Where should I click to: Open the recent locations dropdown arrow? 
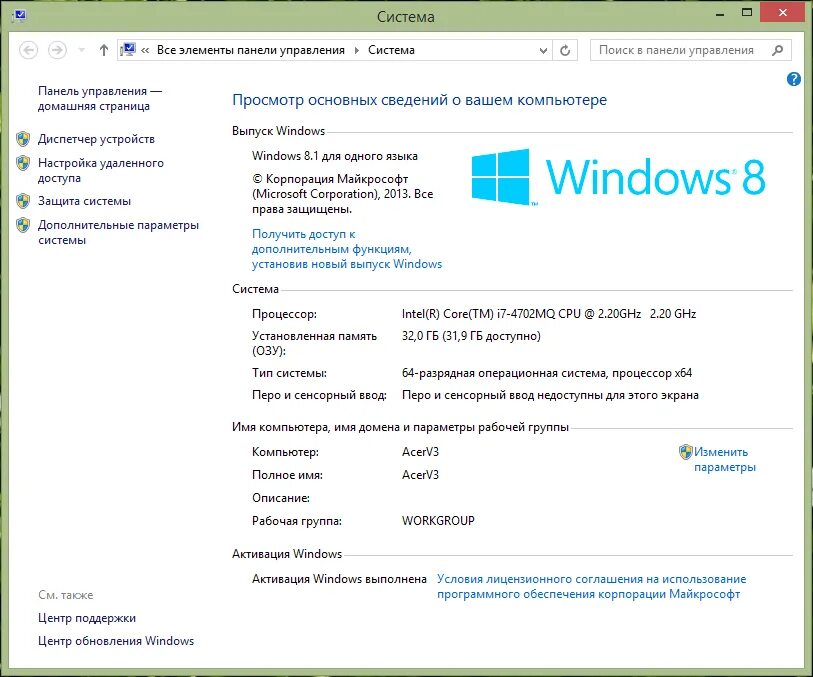click(x=81, y=50)
